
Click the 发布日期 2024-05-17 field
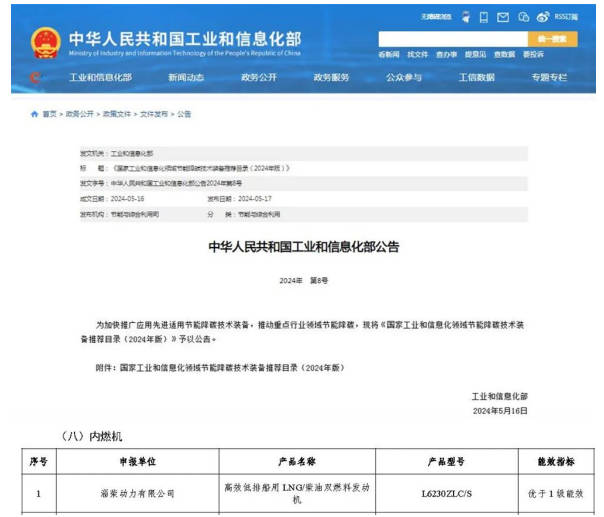[x=239, y=199]
